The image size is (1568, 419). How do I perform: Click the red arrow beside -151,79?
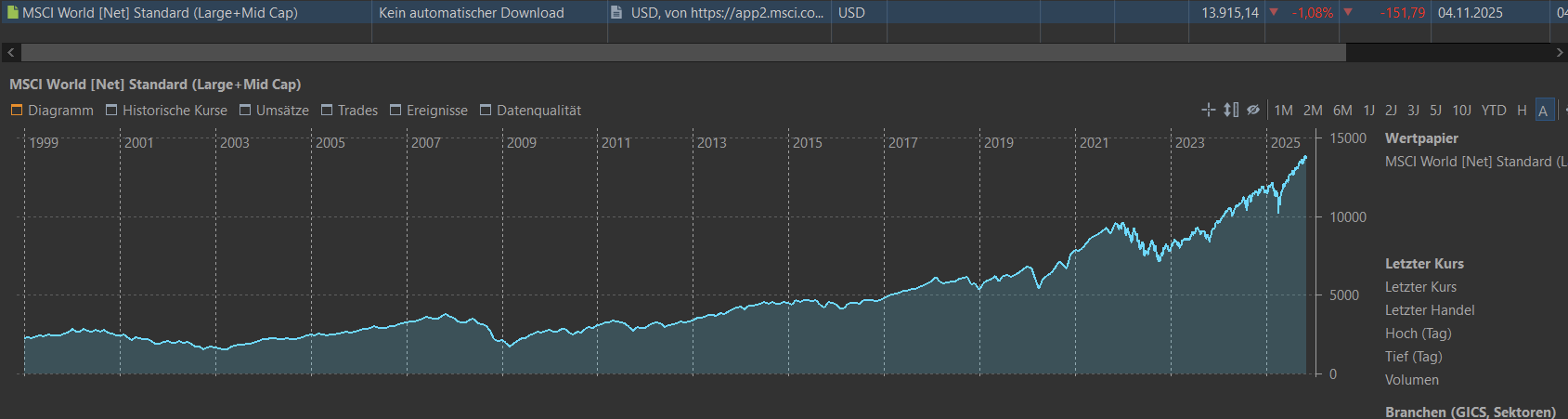[1348, 13]
